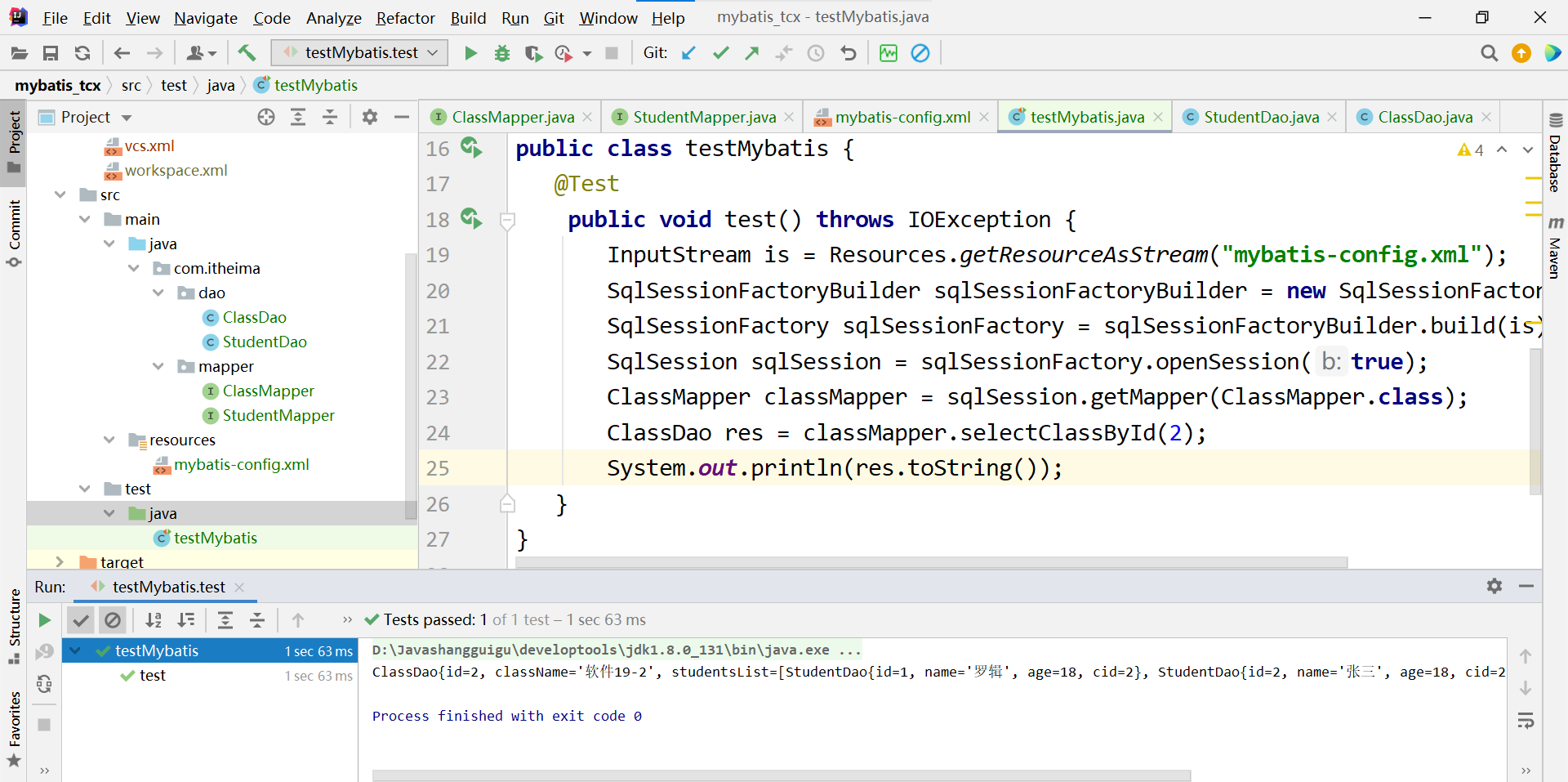This screenshot has height=782, width=1568.
Task: Toggle show passed tests checkmark
Action: point(80,620)
